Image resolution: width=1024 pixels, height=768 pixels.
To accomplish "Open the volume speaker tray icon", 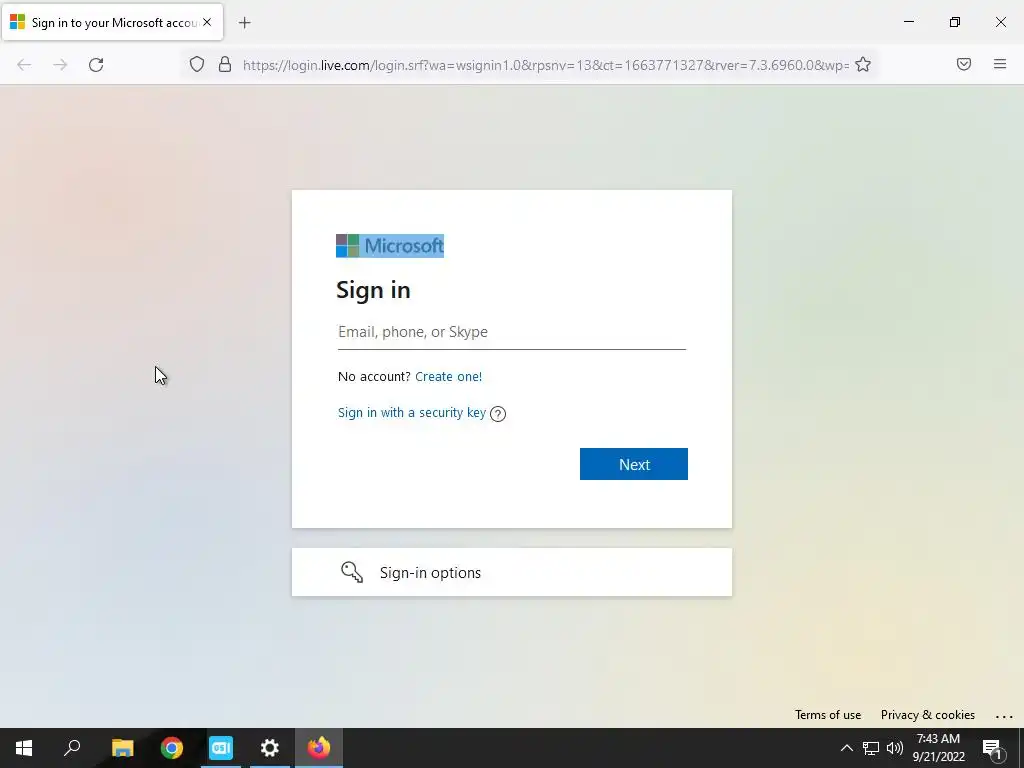I will click(x=895, y=748).
